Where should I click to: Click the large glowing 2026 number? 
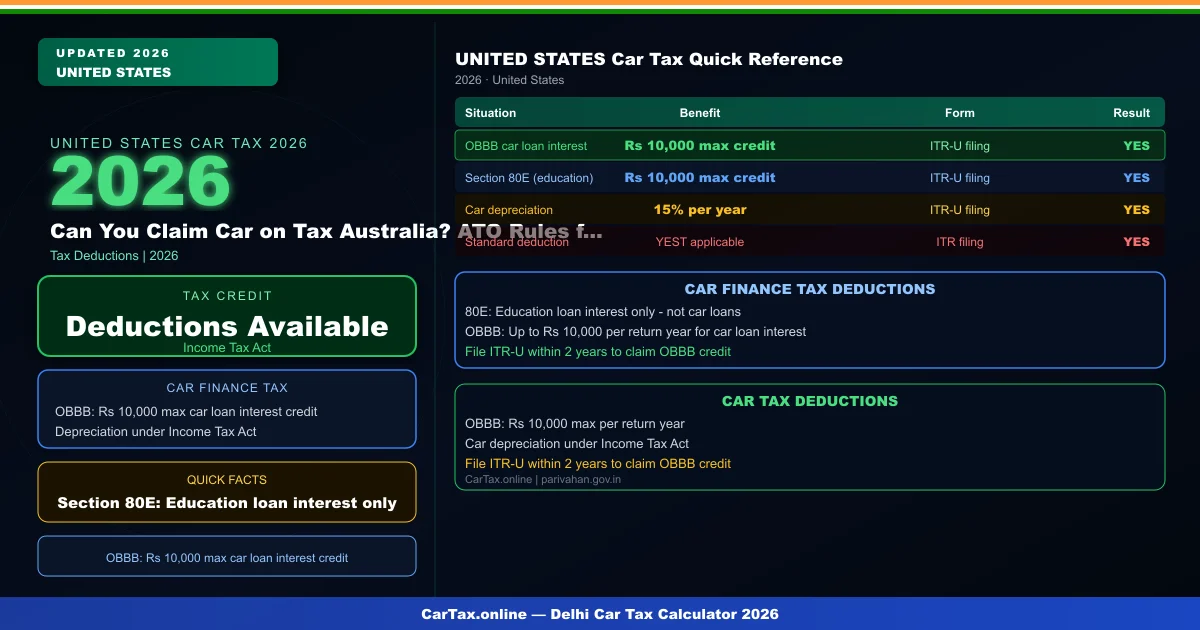click(x=141, y=182)
